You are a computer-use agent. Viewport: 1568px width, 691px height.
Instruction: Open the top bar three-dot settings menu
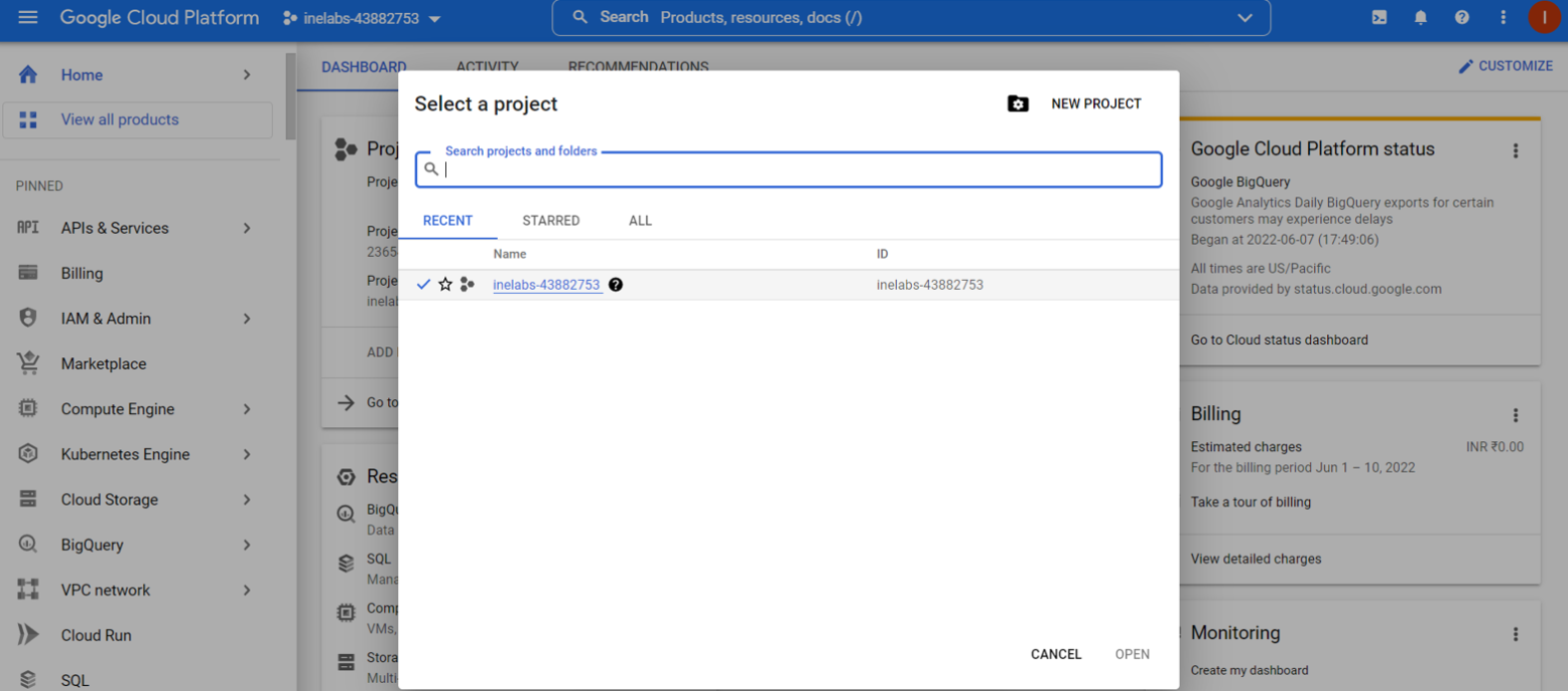pyautogui.click(x=1503, y=17)
